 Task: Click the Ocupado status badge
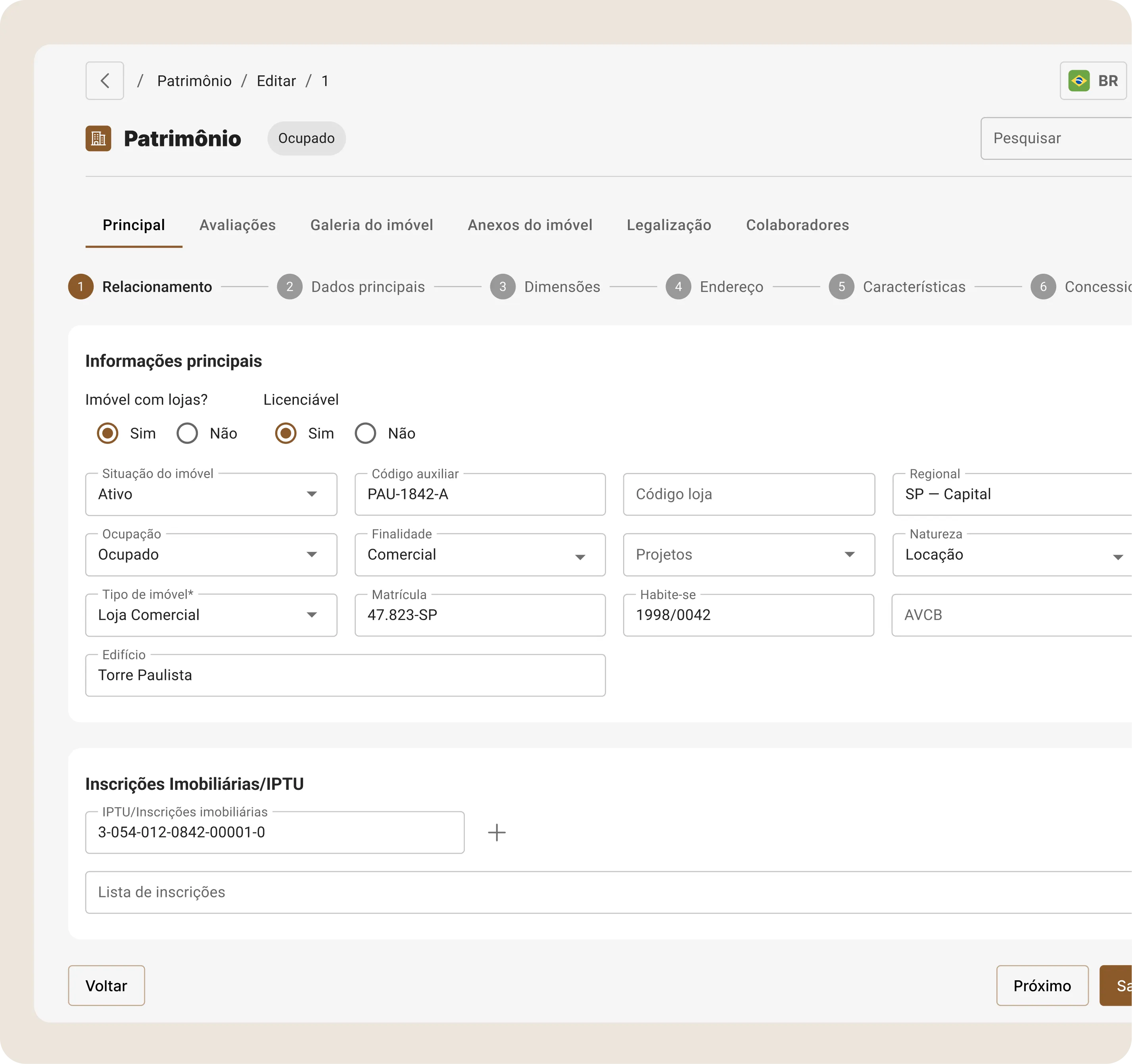coord(306,138)
